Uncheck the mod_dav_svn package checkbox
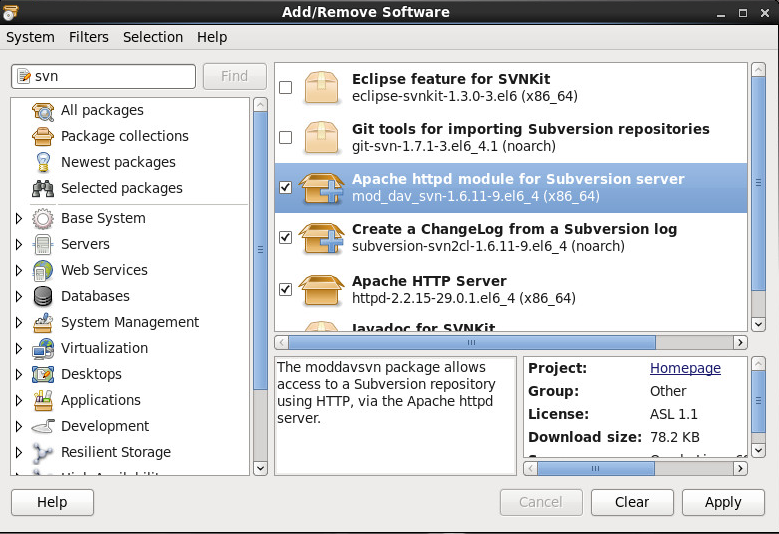Screen dimensions: 779x534 tap(286, 188)
